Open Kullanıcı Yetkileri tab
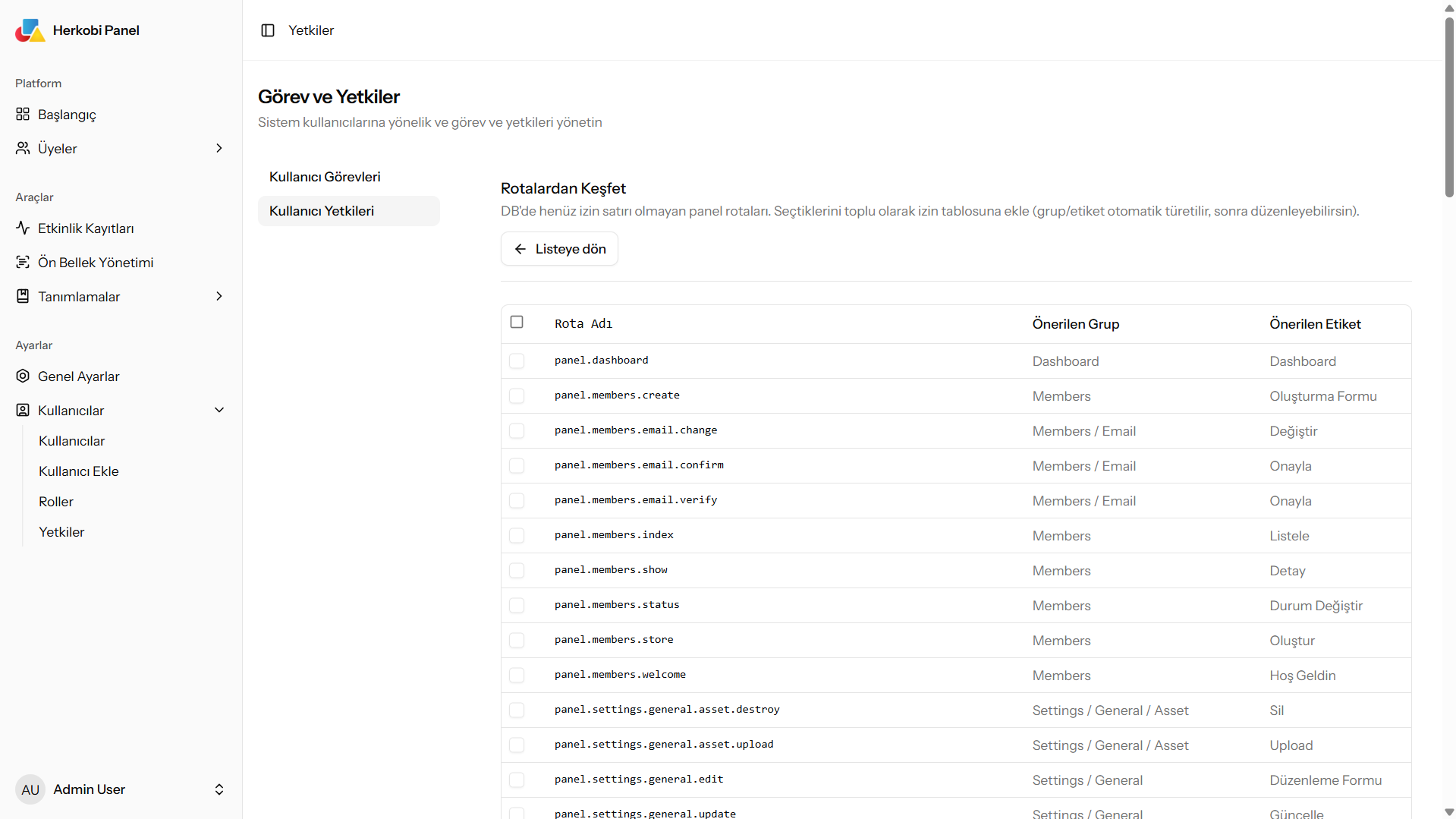The width and height of the screenshot is (1456, 819). (x=349, y=211)
